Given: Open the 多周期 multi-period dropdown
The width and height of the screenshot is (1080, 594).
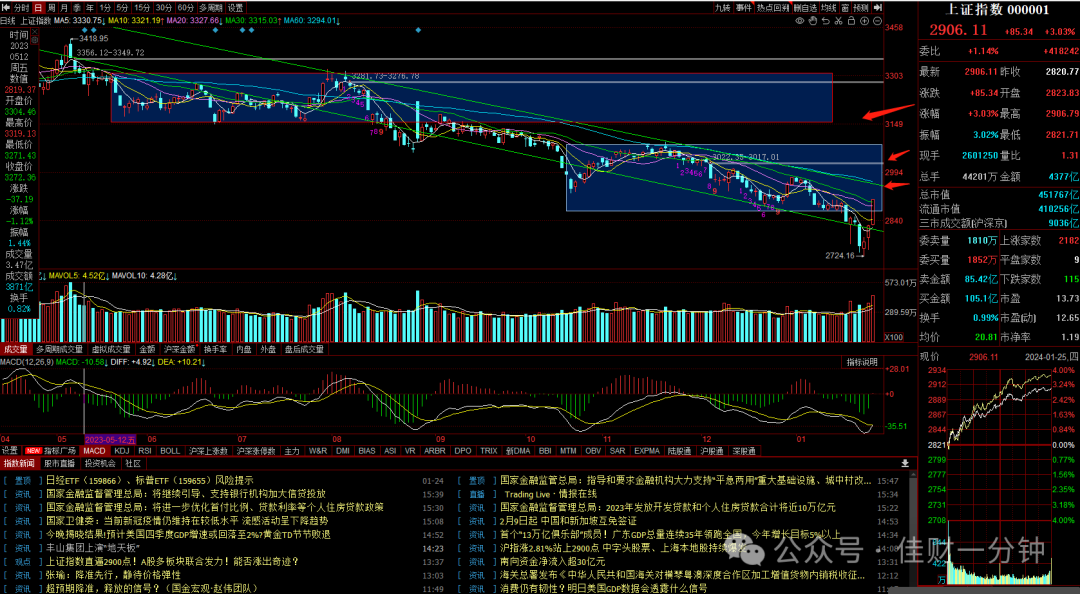Looking at the screenshot, I should [211, 8].
